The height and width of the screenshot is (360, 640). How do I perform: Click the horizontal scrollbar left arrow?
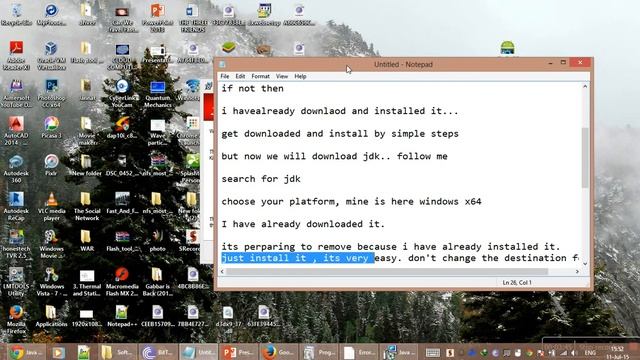point(222,271)
